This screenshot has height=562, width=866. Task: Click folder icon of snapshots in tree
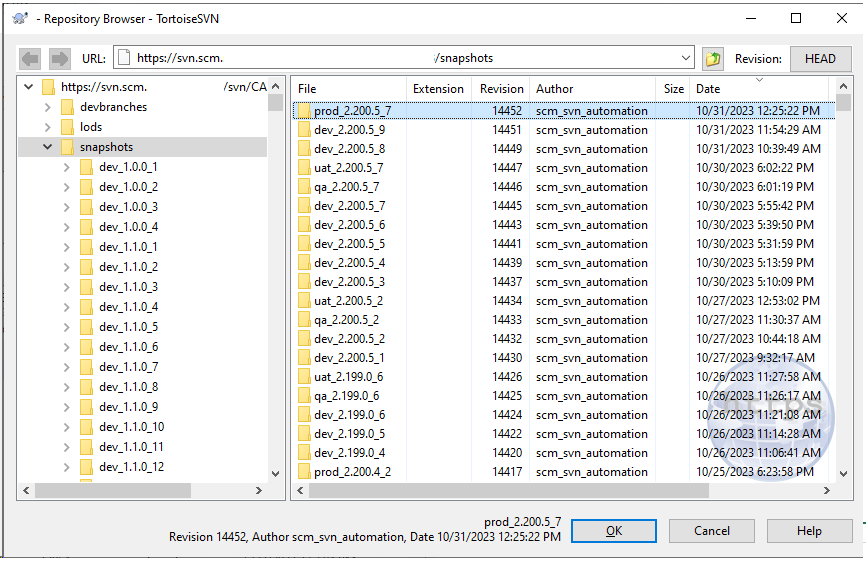(x=67, y=147)
